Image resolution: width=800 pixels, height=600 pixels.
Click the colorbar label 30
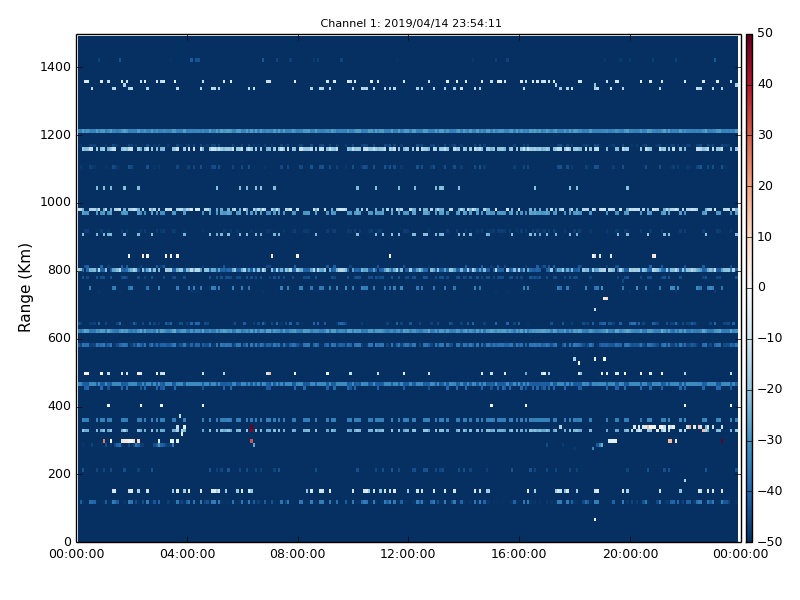coord(765,135)
